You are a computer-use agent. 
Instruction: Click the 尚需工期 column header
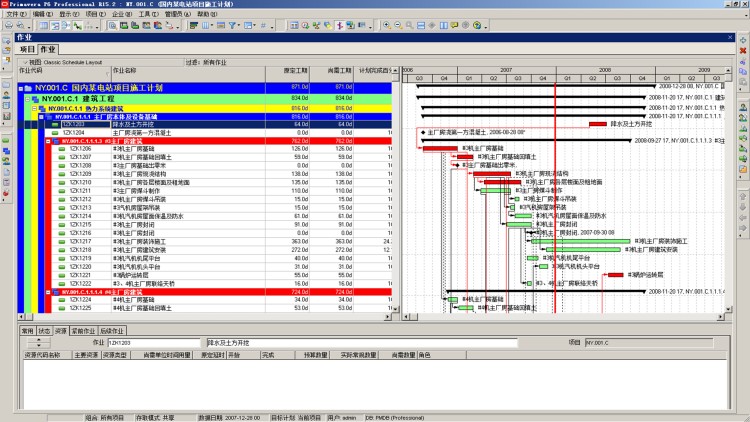pos(331,74)
